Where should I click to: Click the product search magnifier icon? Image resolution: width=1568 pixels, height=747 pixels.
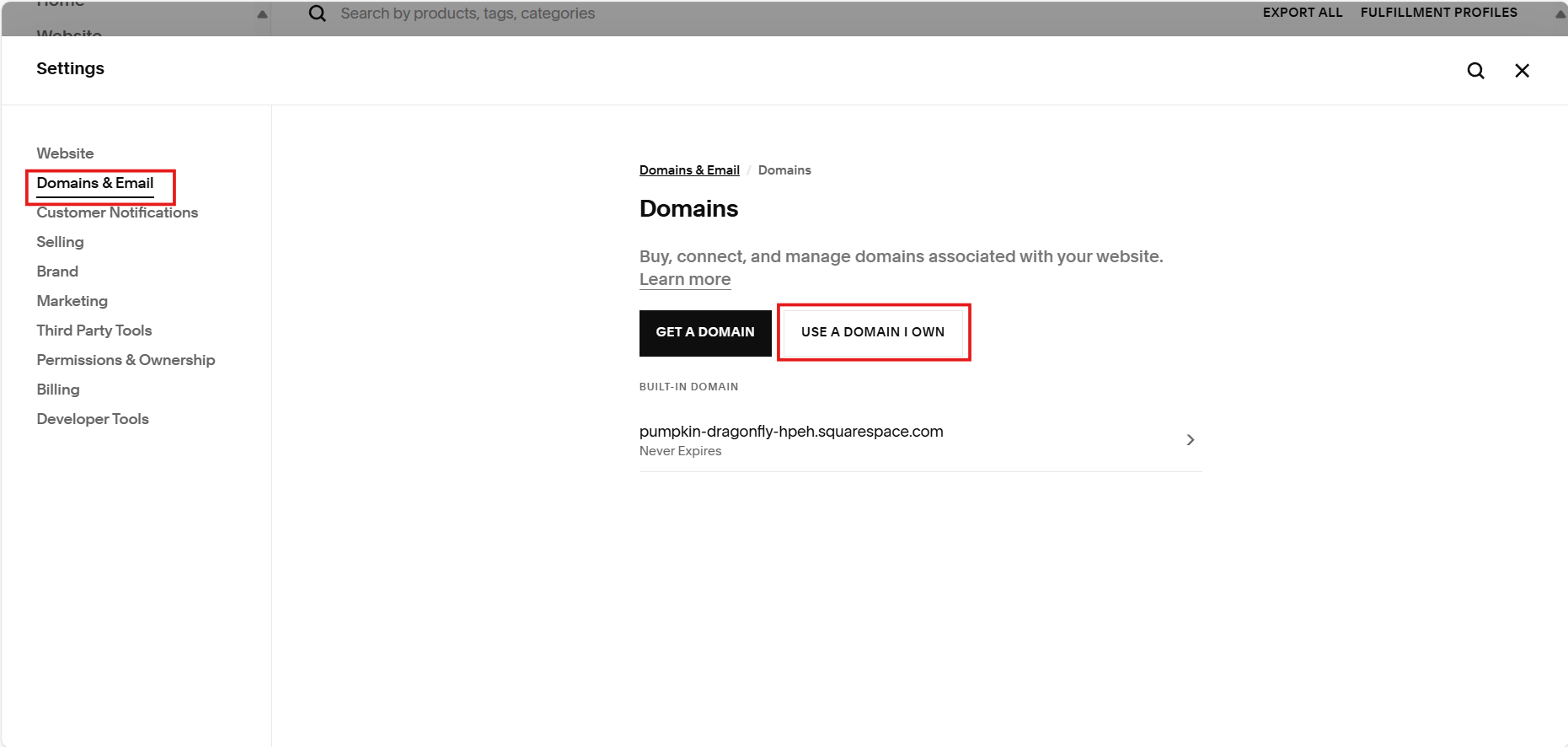pyautogui.click(x=318, y=13)
